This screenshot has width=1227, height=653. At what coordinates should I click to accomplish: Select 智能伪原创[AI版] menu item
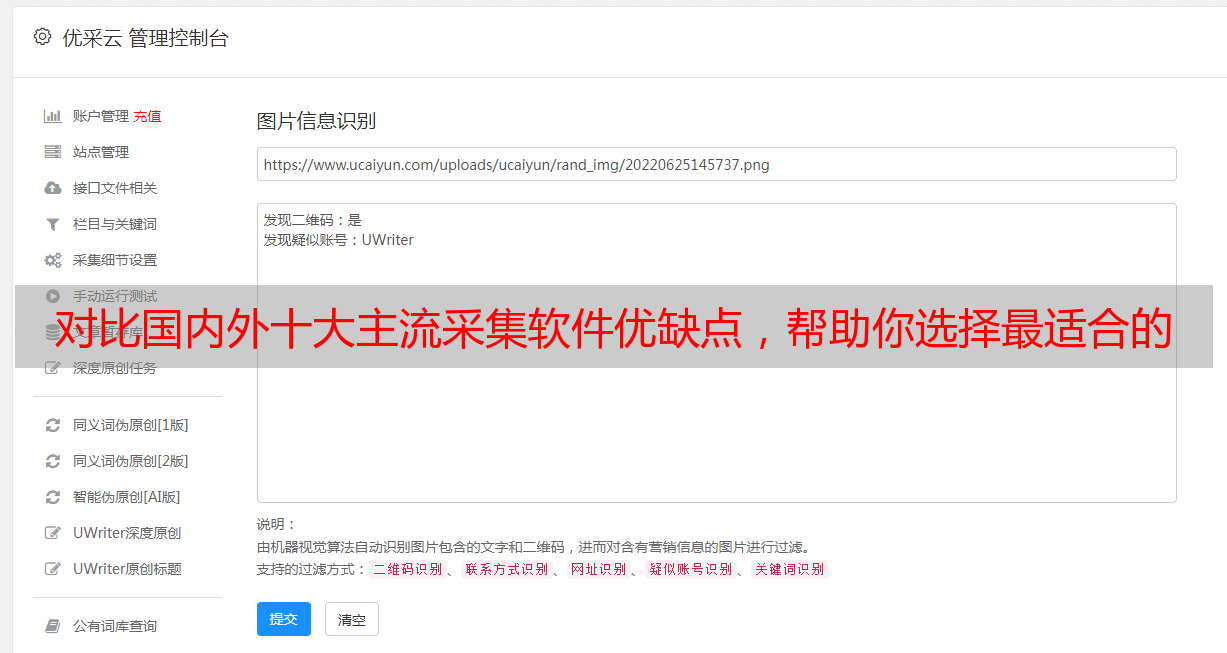127,497
